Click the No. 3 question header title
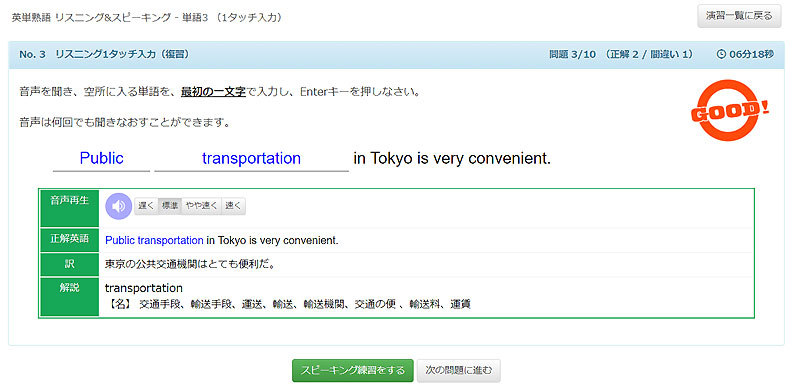Image resolution: width=790 pixels, height=392 pixels. 104,54
